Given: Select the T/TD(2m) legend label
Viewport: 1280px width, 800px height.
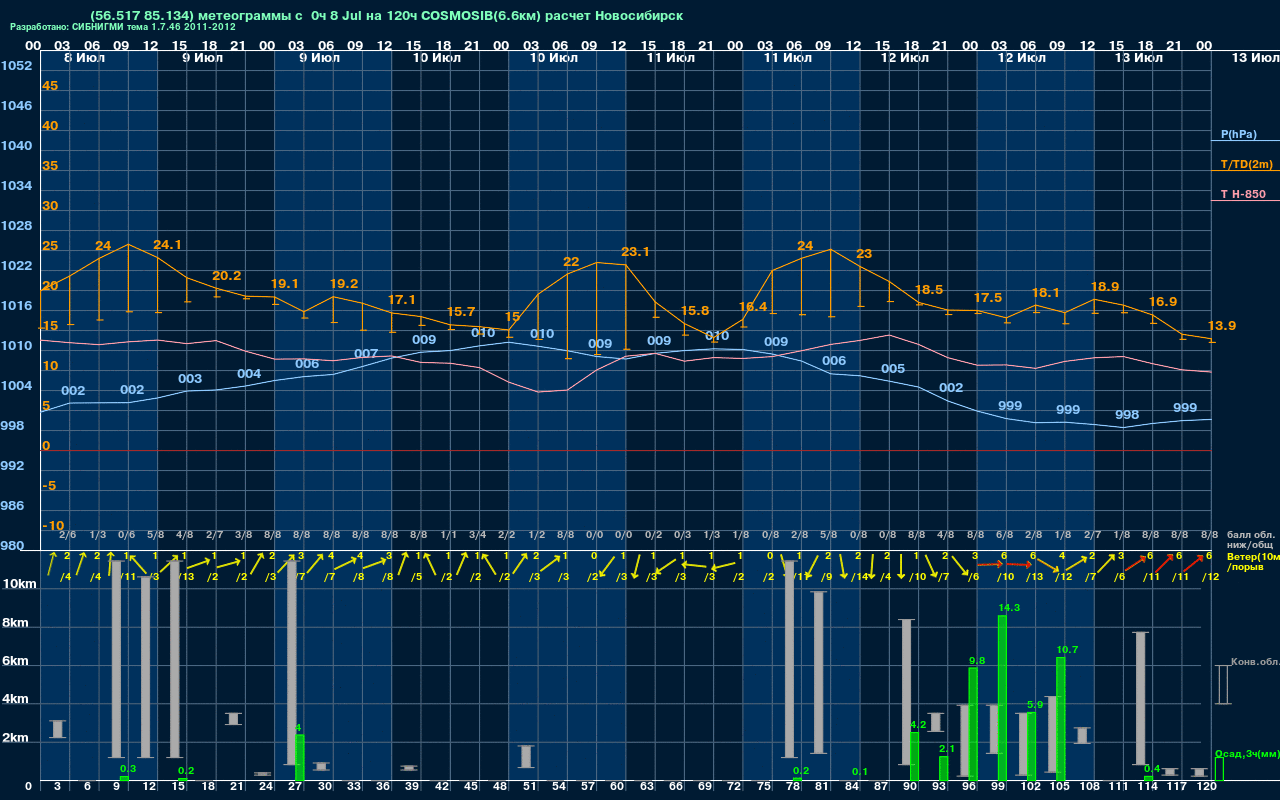Looking at the screenshot, I should 1246,164.
